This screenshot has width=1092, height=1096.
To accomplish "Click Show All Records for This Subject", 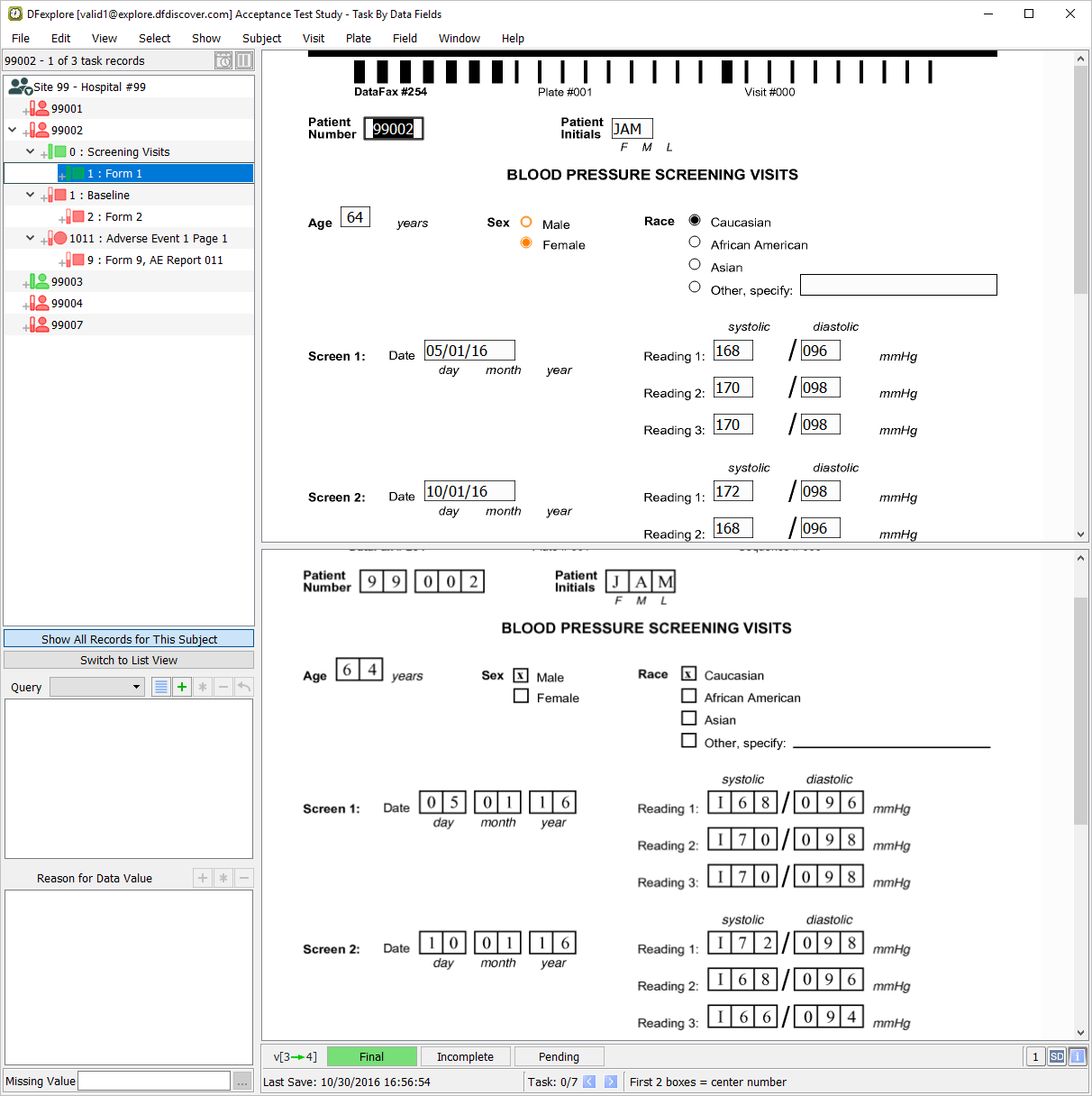I will 129,639.
